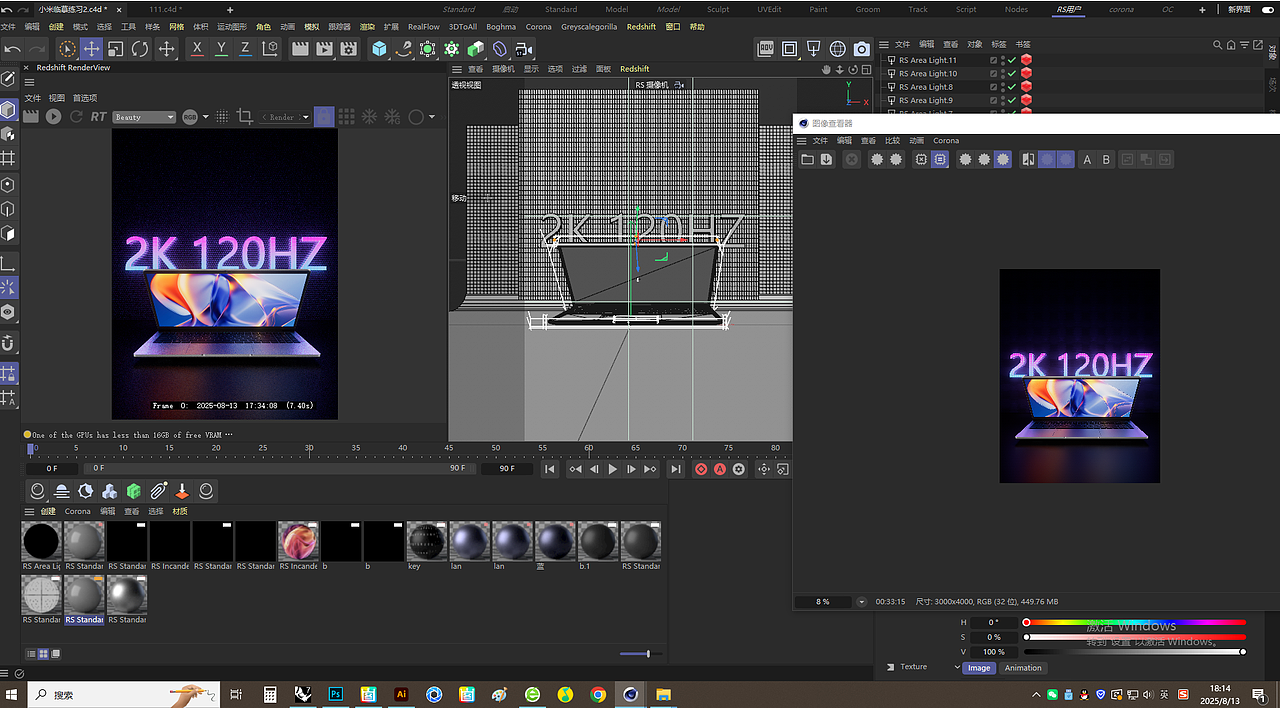1280x708 pixels.
Task: Toggle the lock camera icon in RenderView
Action: [x=324, y=117]
